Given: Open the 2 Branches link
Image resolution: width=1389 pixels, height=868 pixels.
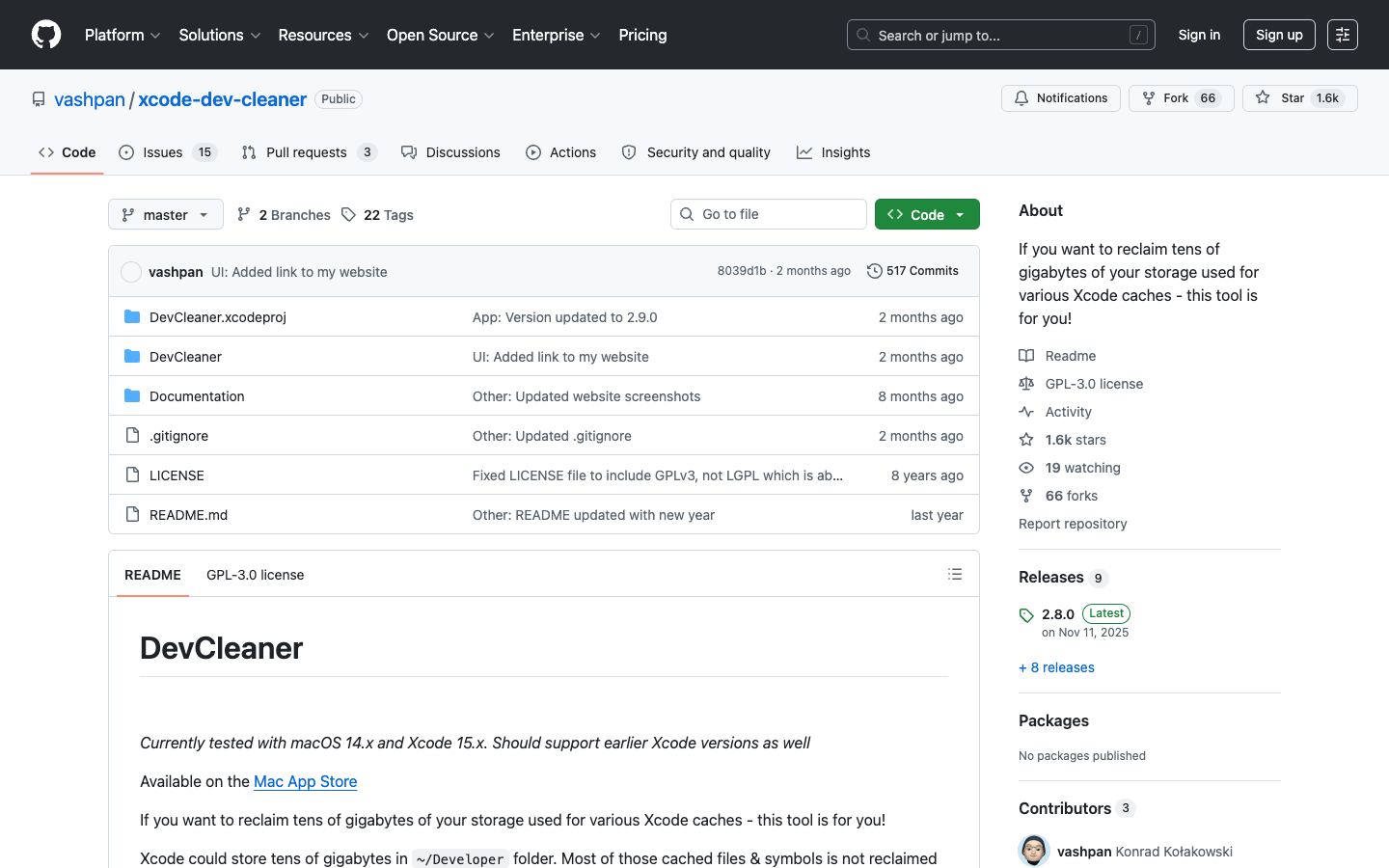Looking at the screenshot, I should 284,215.
